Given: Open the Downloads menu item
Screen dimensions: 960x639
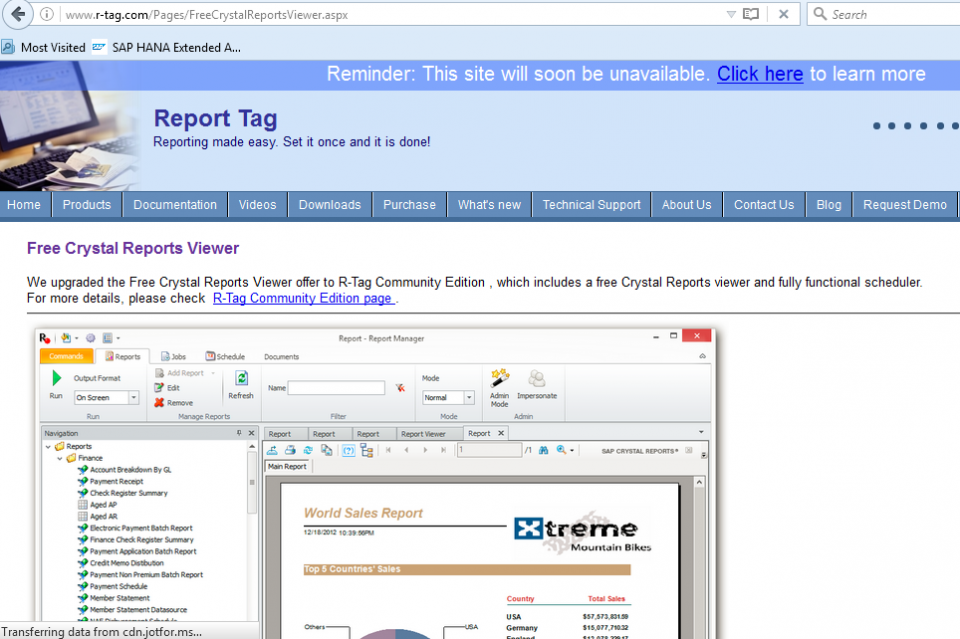Looking at the screenshot, I should [x=329, y=205].
